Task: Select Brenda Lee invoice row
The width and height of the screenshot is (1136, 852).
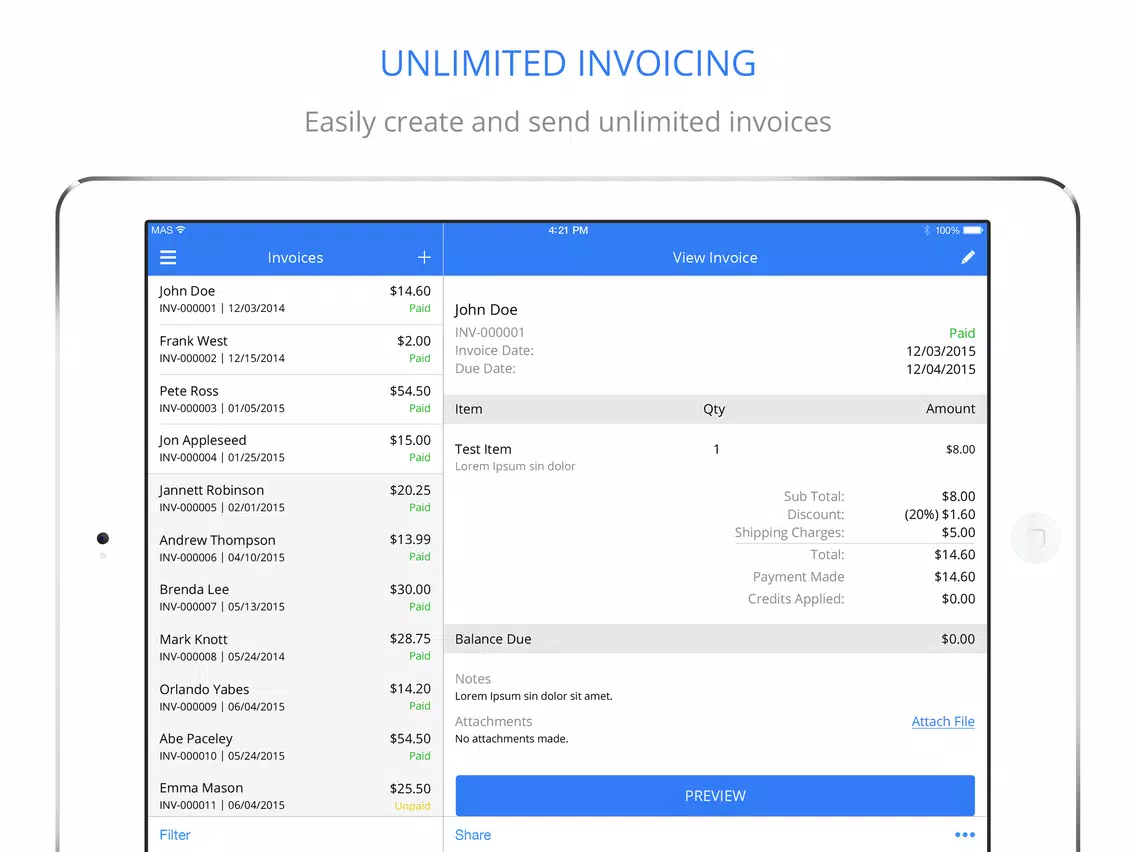Action: pyautogui.click(x=295, y=598)
